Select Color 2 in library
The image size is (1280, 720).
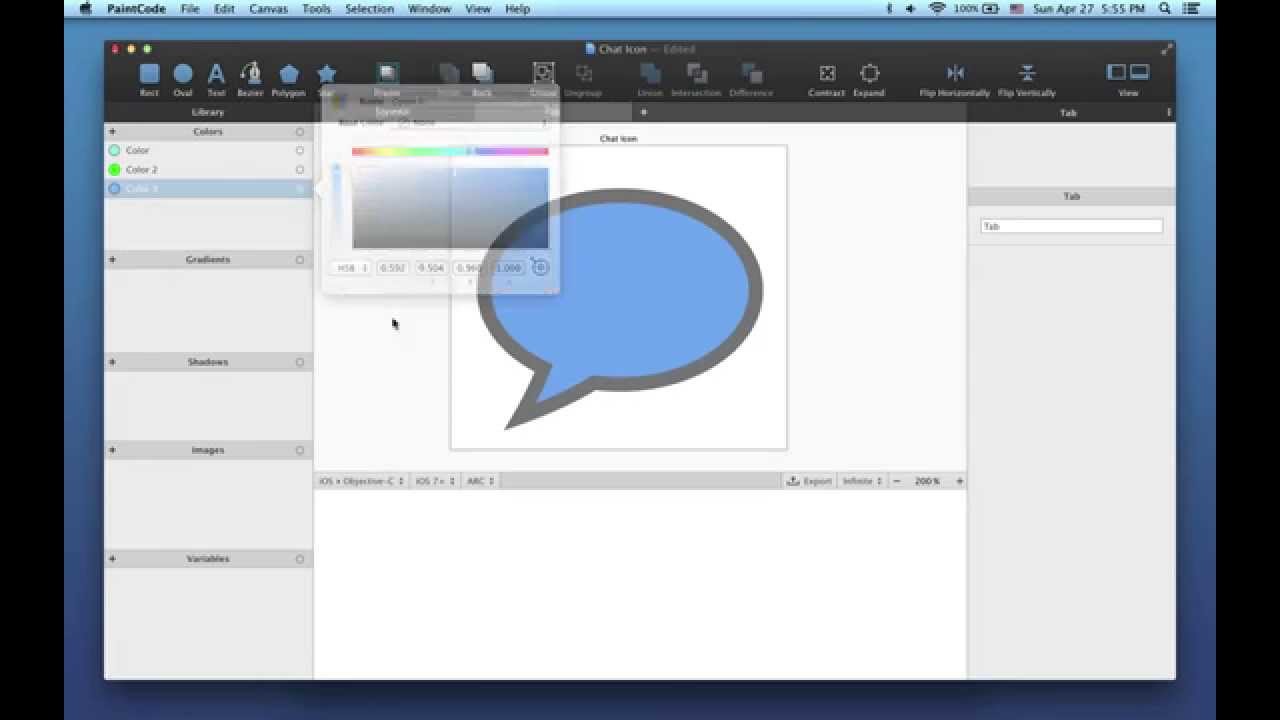point(208,169)
